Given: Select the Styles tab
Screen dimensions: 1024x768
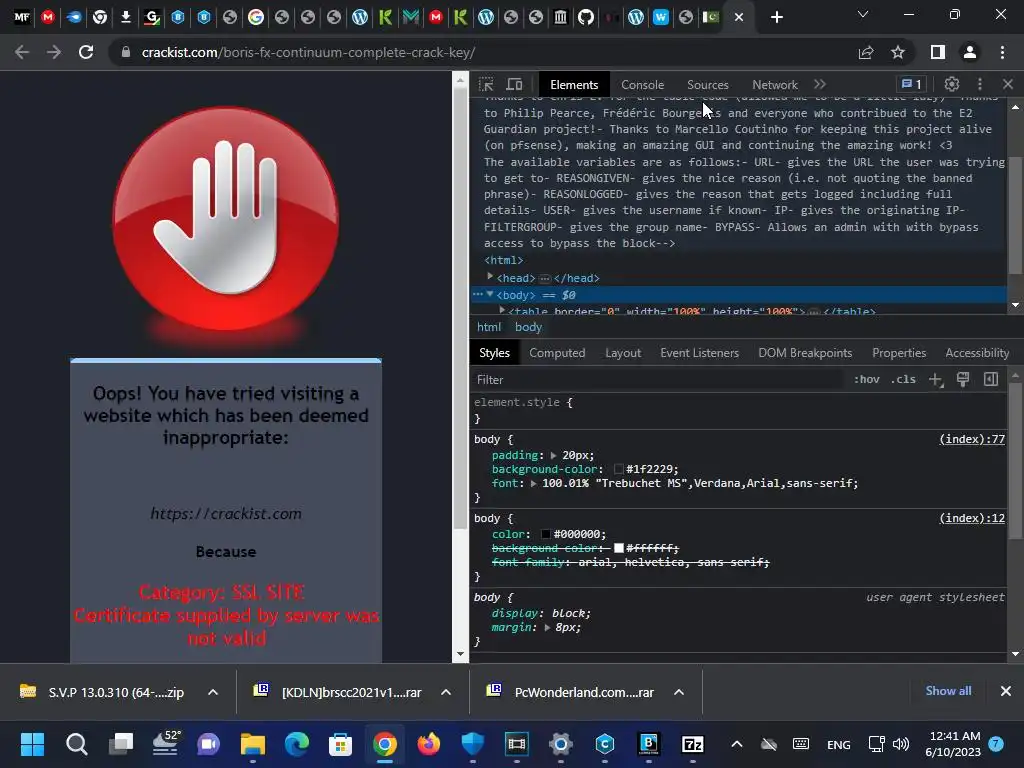Looking at the screenshot, I should (x=494, y=353).
